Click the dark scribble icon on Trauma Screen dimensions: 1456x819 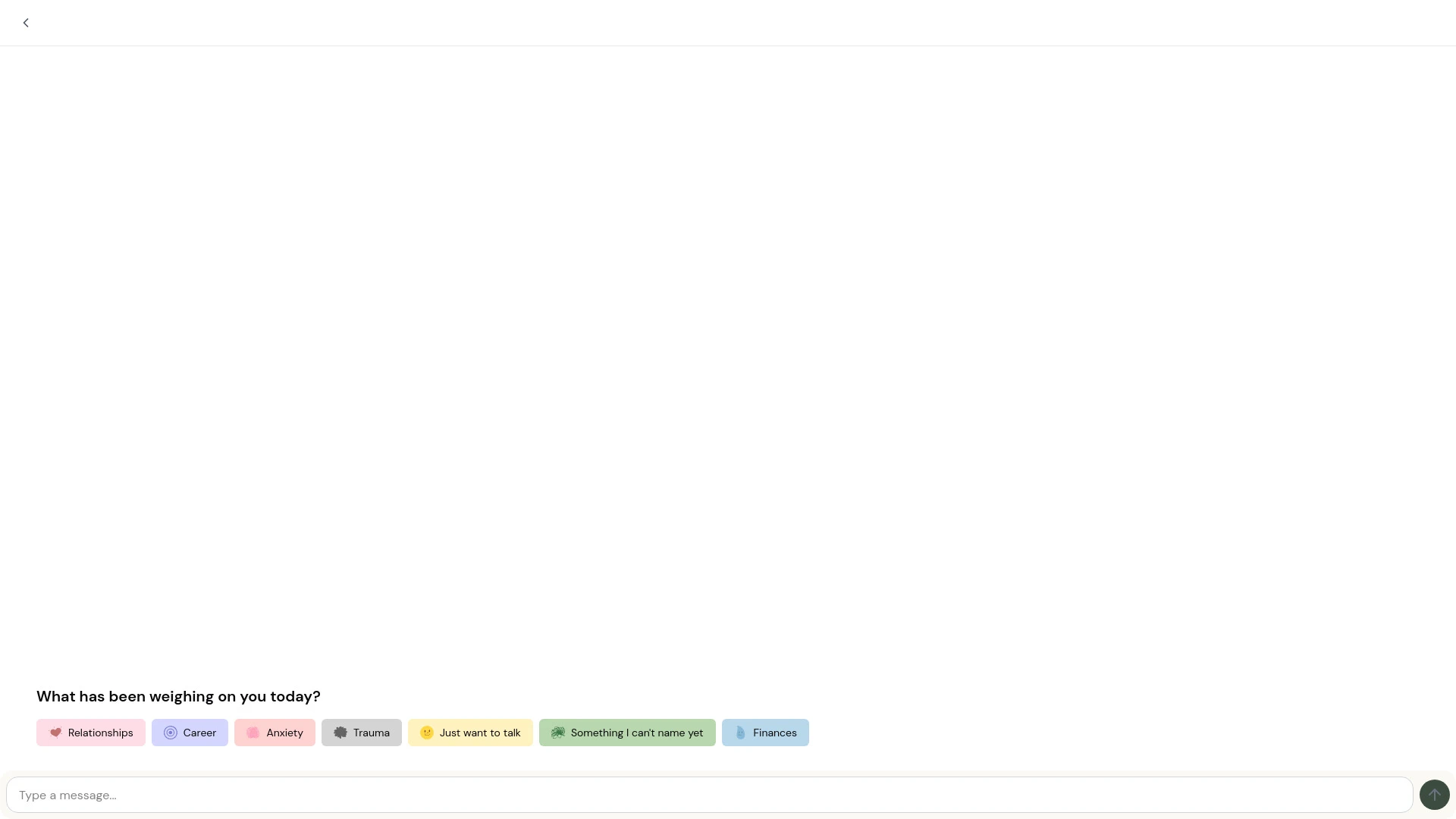(340, 733)
